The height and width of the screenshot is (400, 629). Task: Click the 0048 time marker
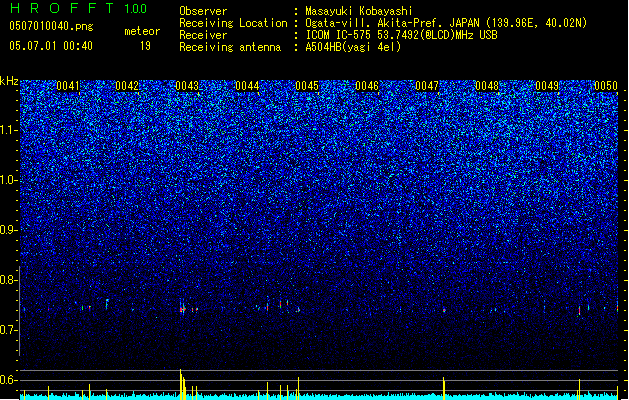pos(487,86)
